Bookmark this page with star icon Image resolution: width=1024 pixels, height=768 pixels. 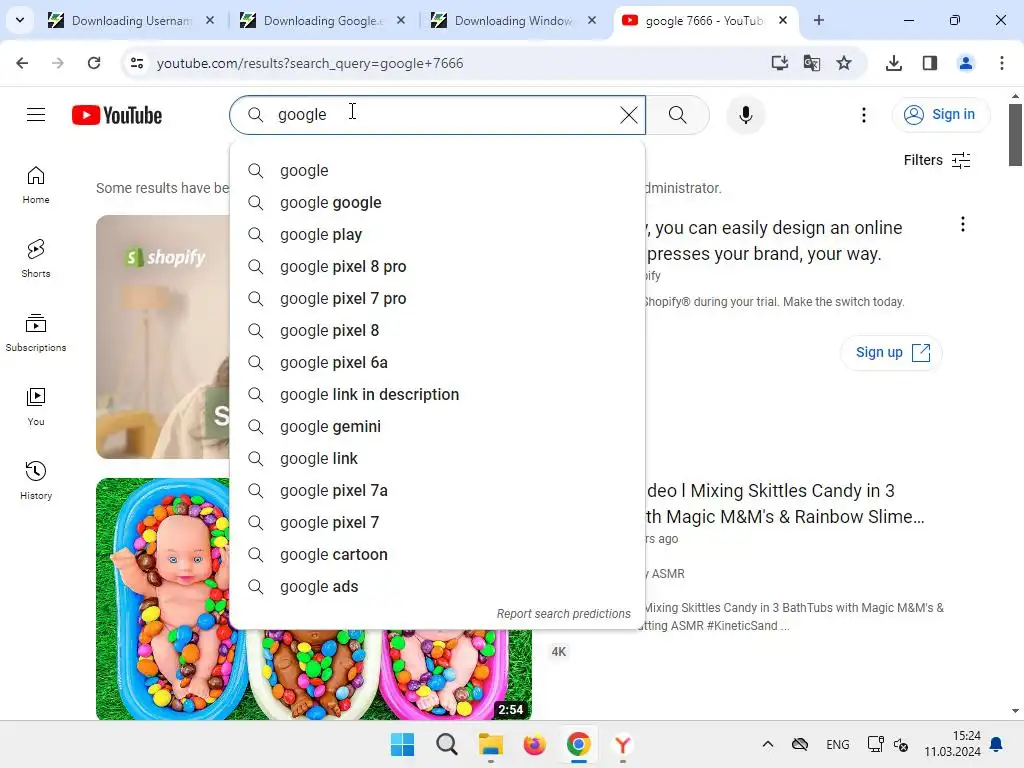coord(844,63)
